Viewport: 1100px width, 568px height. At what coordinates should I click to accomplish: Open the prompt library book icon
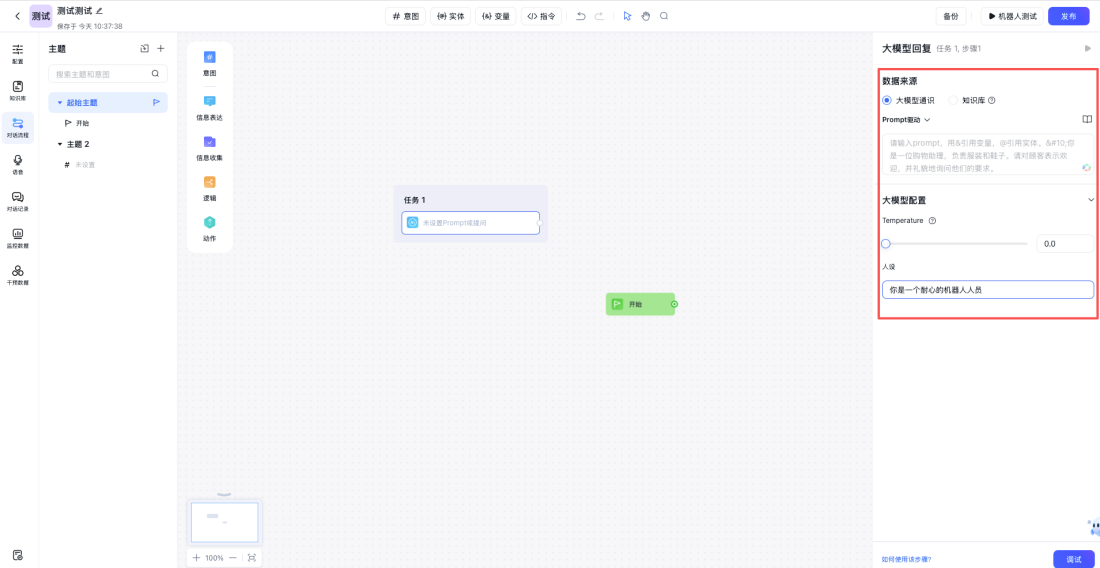click(1087, 120)
